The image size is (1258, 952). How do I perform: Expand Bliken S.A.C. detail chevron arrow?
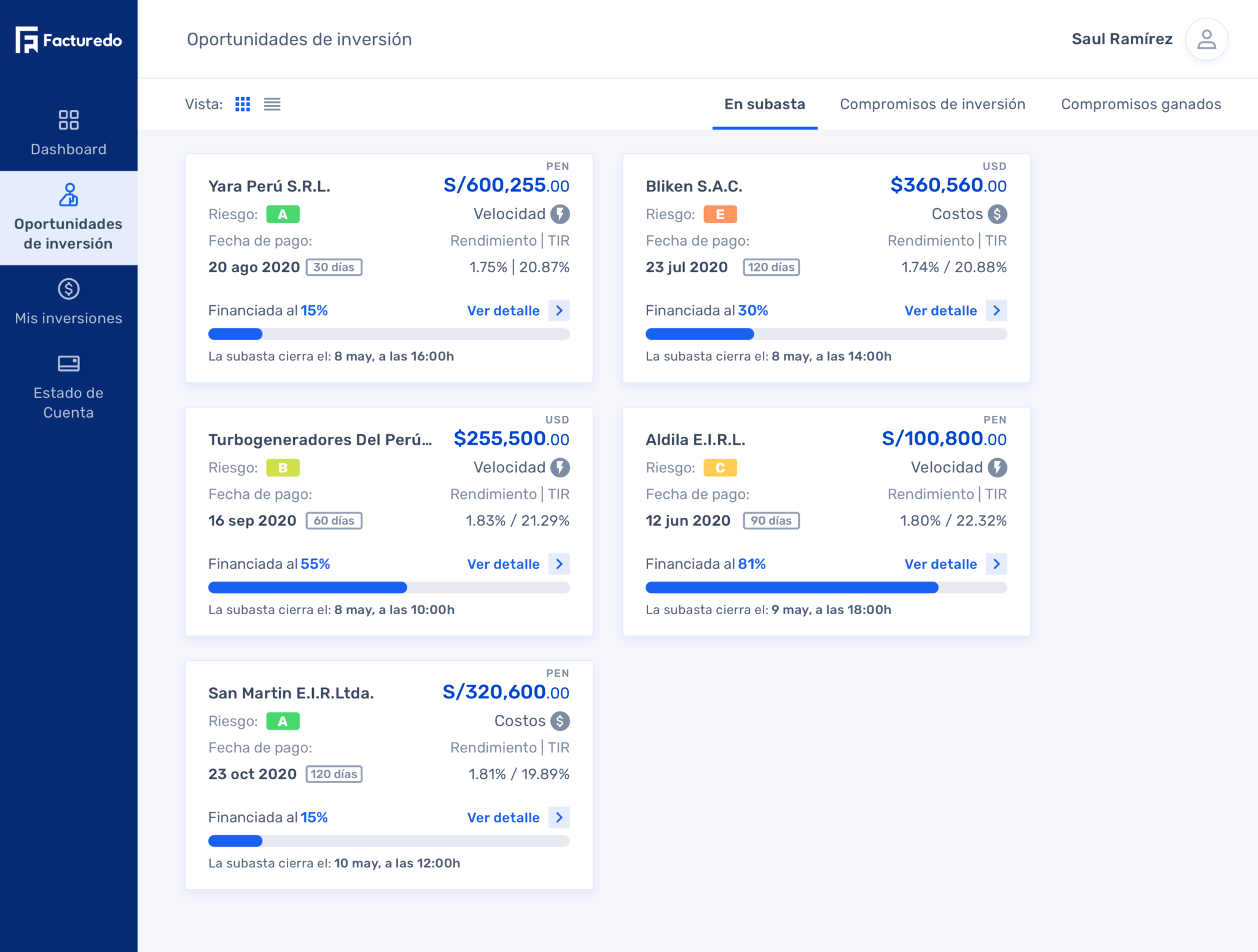pyautogui.click(x=996, y=311)
